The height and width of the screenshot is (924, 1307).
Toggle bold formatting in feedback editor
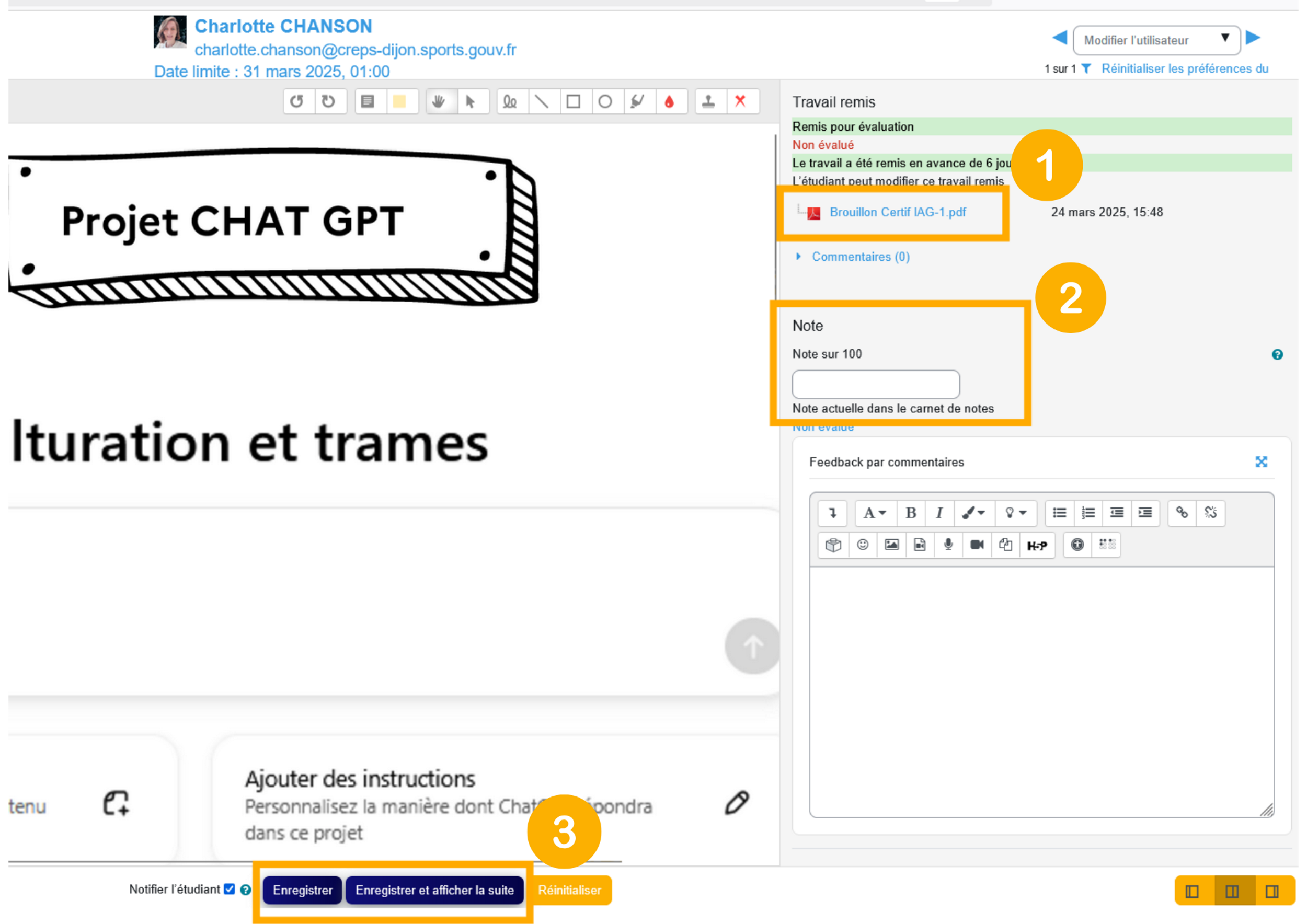[911, 513]
